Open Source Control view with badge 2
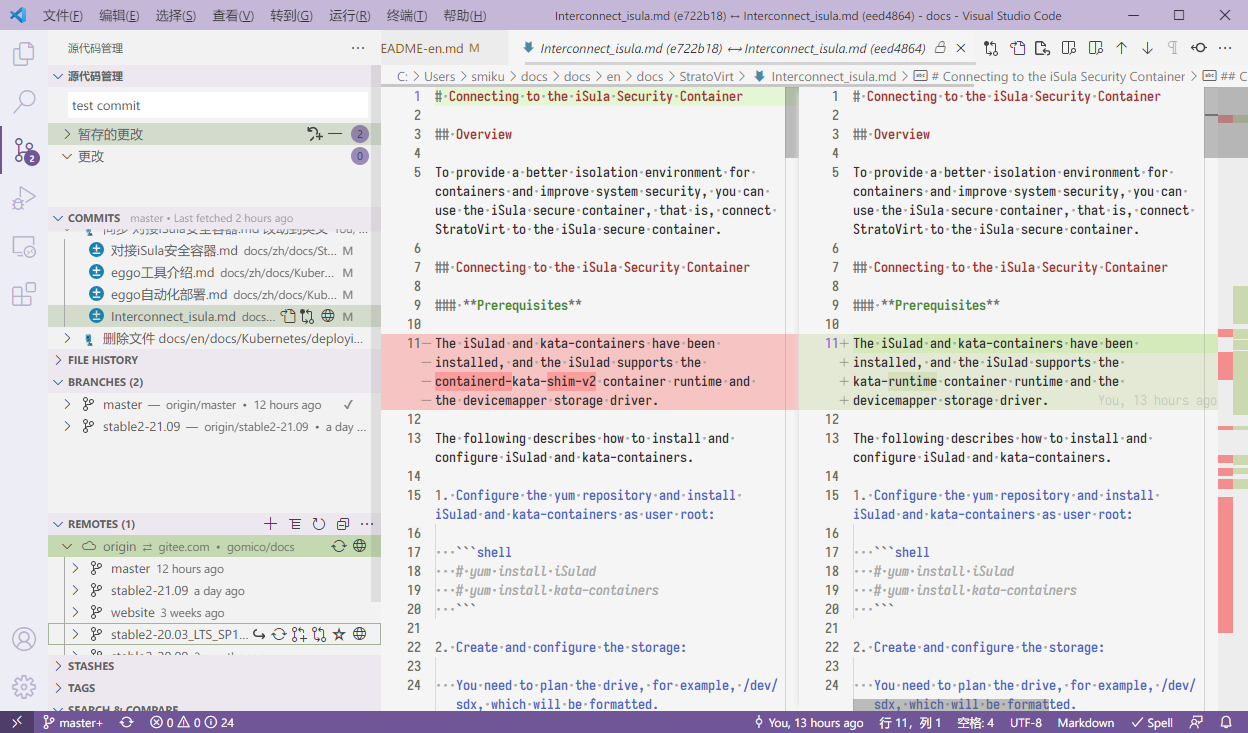The height and width of the screenshot is (733, 1248). click(24, 151)
